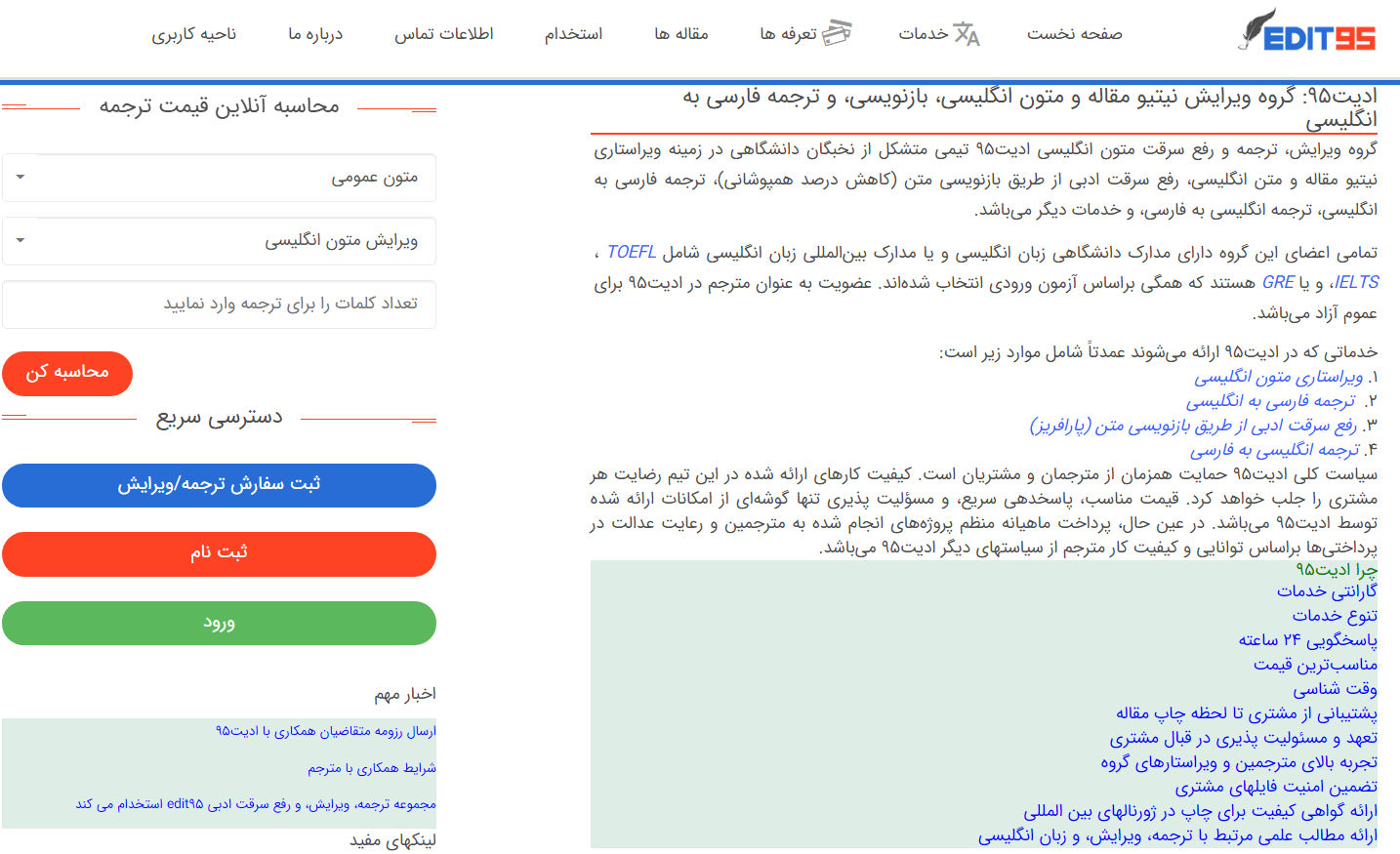1400x854 pixels.
Task: Open تضمین امنیت فایلهای مشتری link
Action: pyautogui.click(x=1276, y=787)
